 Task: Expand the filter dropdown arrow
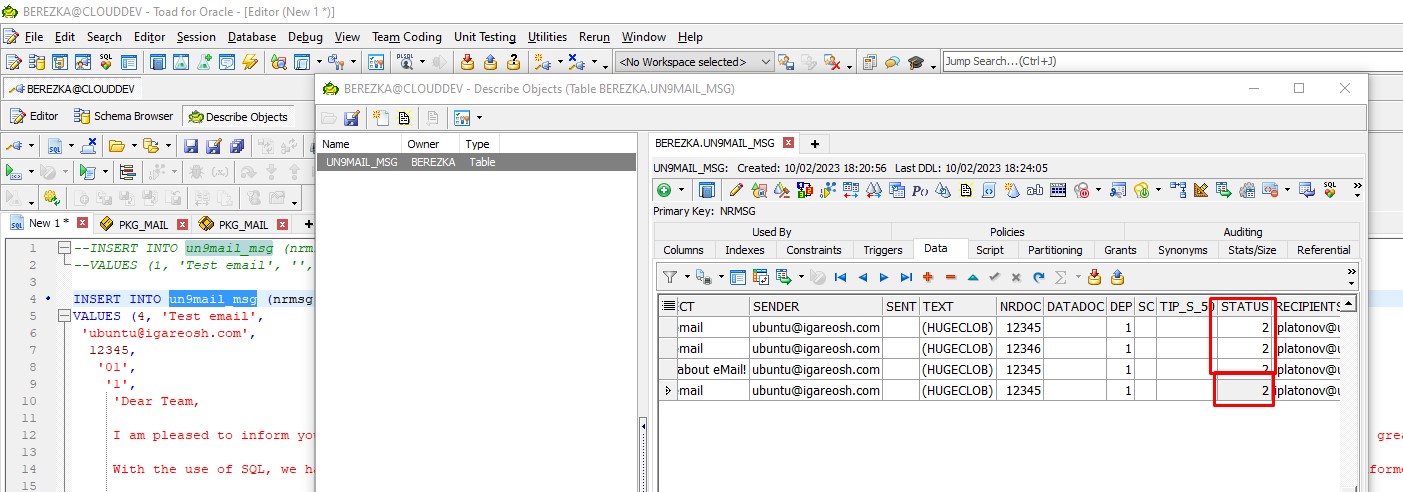[x=686, y=277]
